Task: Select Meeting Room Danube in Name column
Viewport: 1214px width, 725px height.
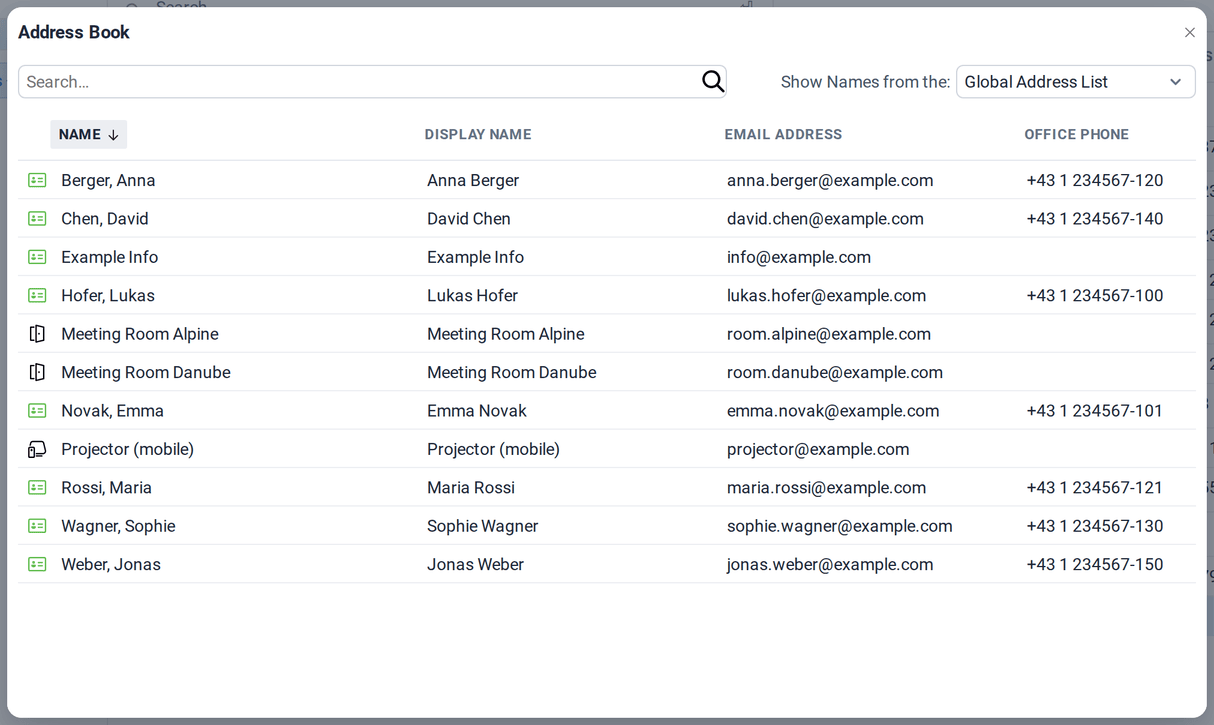Action: 146,372
